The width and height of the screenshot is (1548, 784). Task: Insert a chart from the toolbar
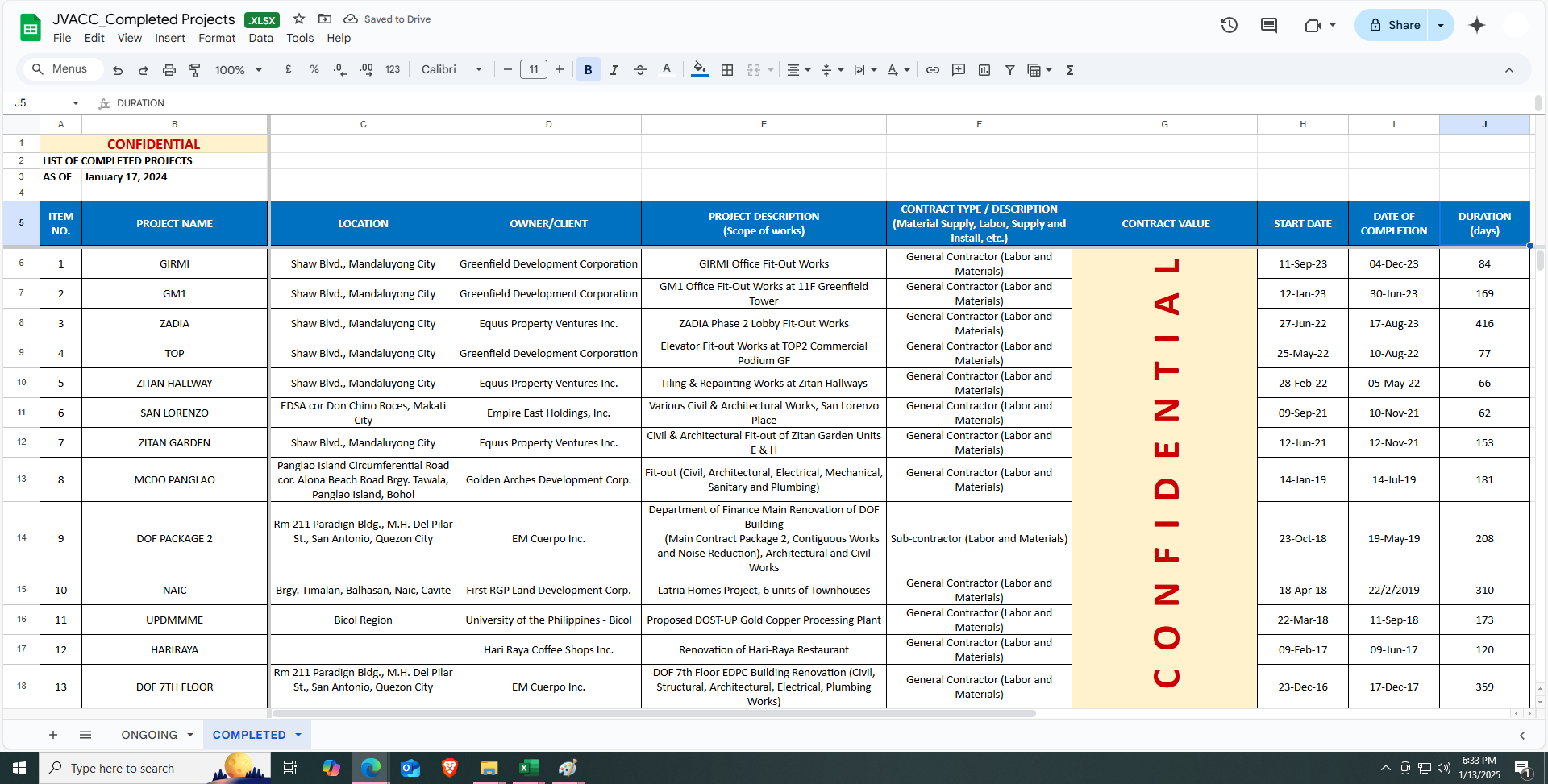coord(984,70)
